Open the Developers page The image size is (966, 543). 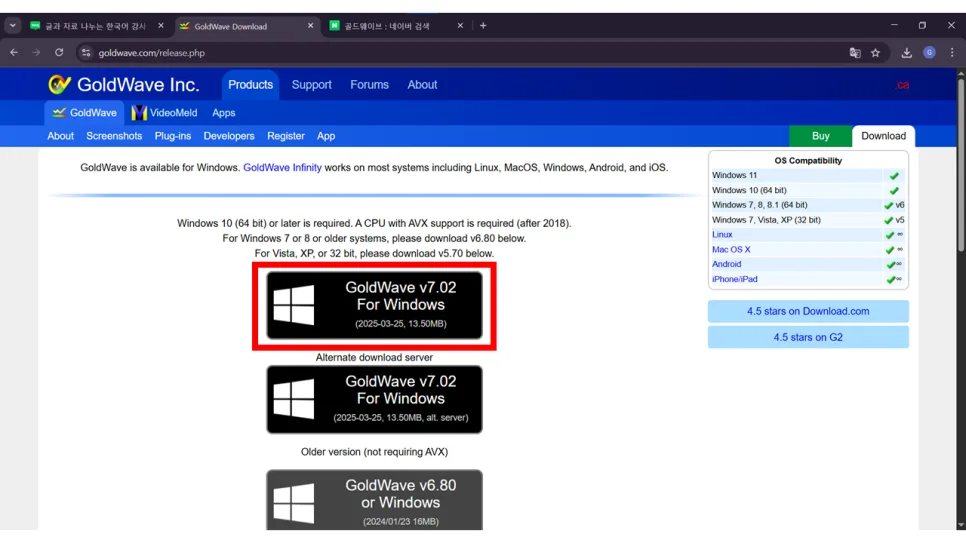coord(229,136)
